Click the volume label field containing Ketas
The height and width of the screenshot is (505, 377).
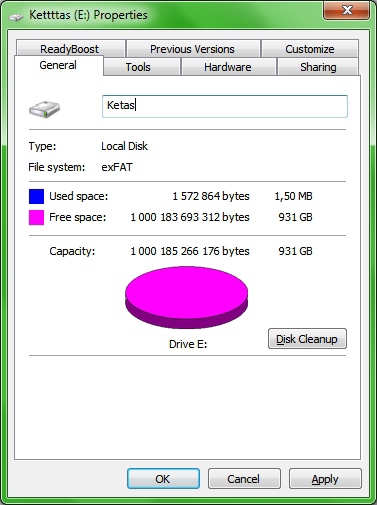[x=225, y=106]
